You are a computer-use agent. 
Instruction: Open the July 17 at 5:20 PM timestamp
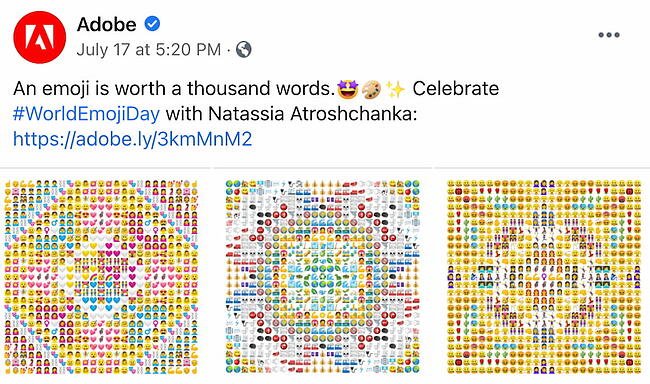click(x=149, y=50)
